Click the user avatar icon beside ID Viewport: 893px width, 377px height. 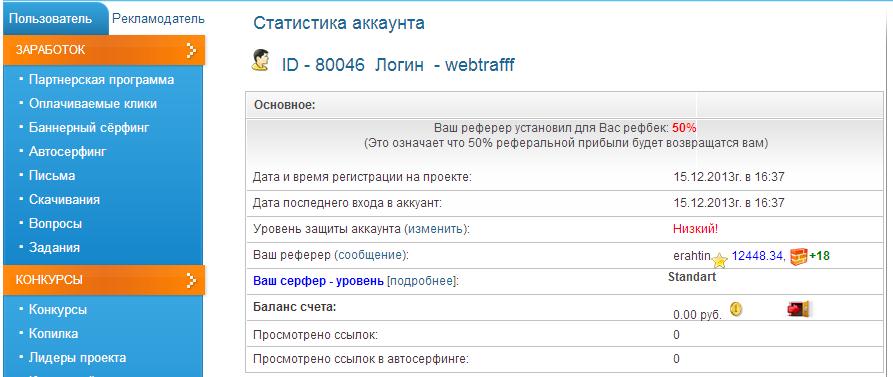(260, 60)
